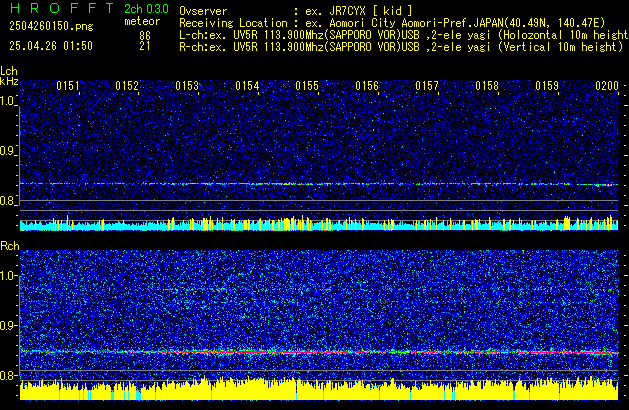Click the meteor count value 21

tap(145, 46)
